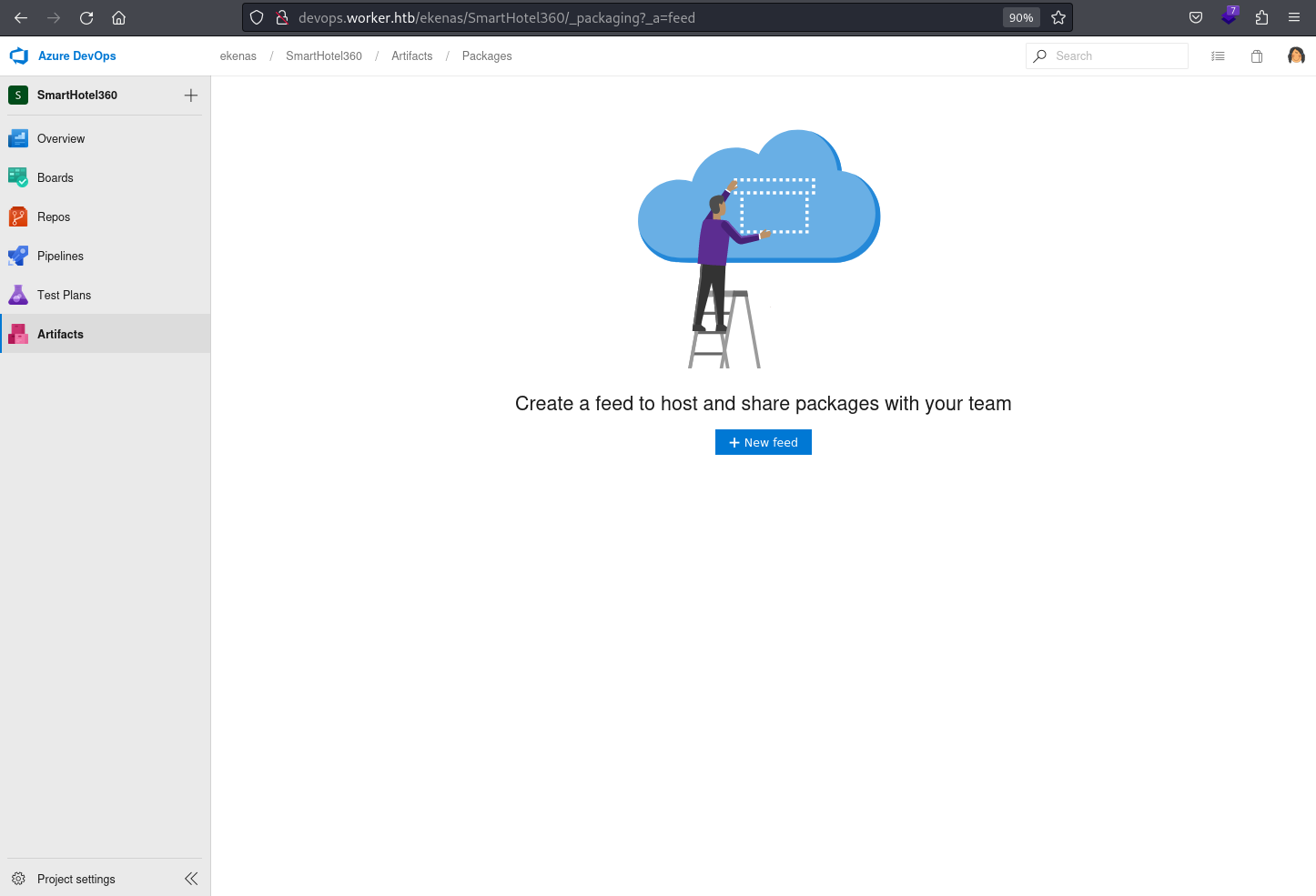Open the Firefox hamburger menu
Viewport: 1316px width, 896px height.
click(x=1294, y=17)
